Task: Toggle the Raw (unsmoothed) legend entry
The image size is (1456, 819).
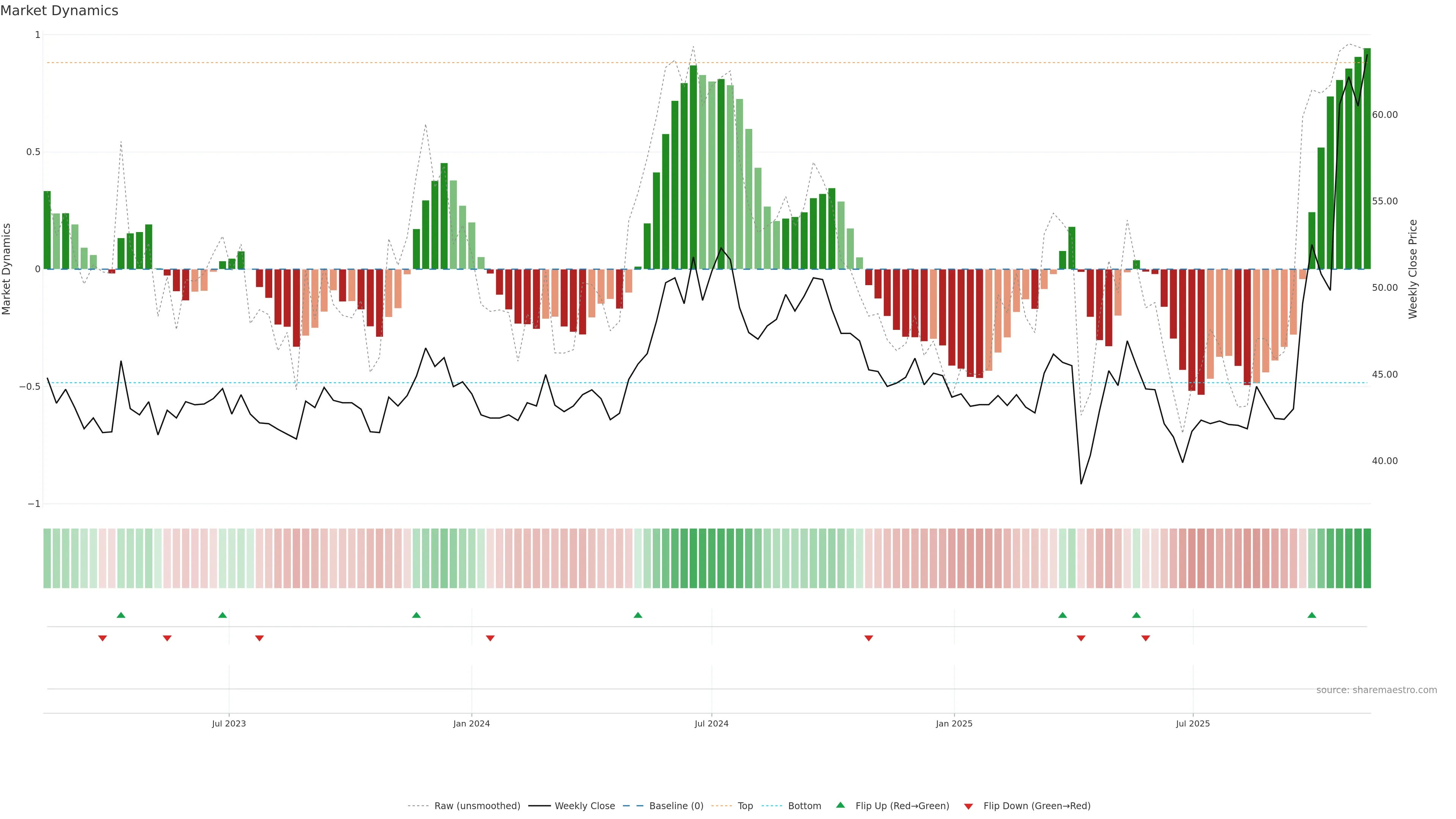Action: tap(477, 806)
